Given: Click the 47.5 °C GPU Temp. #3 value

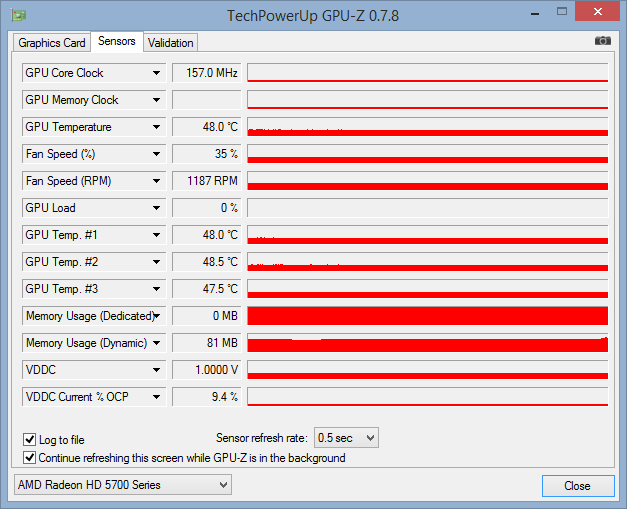Looking at the screenshot, I should pos(207,289).
